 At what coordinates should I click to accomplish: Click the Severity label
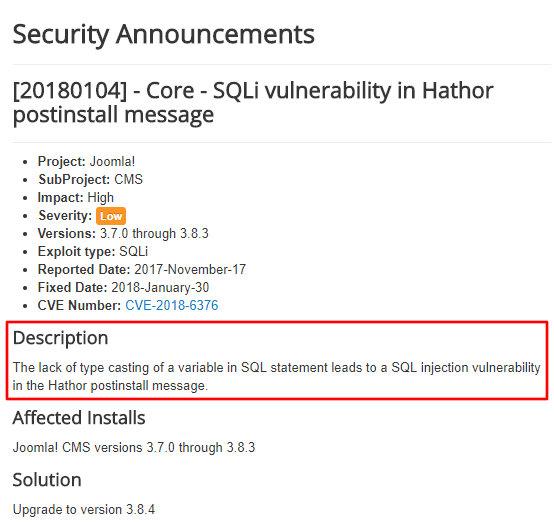[x=65, y=216]
